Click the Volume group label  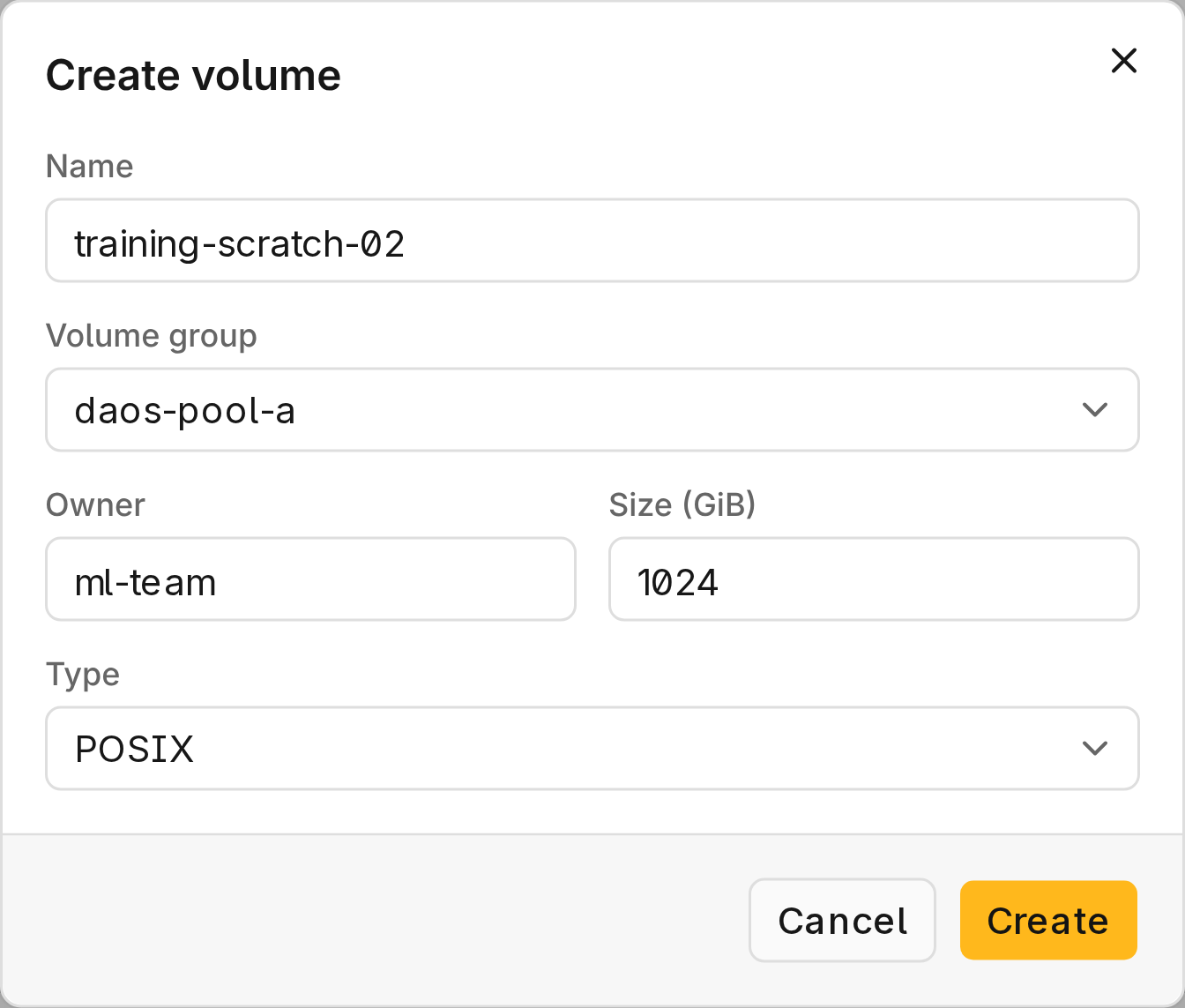pyautogui.click(x=151, y=336)
